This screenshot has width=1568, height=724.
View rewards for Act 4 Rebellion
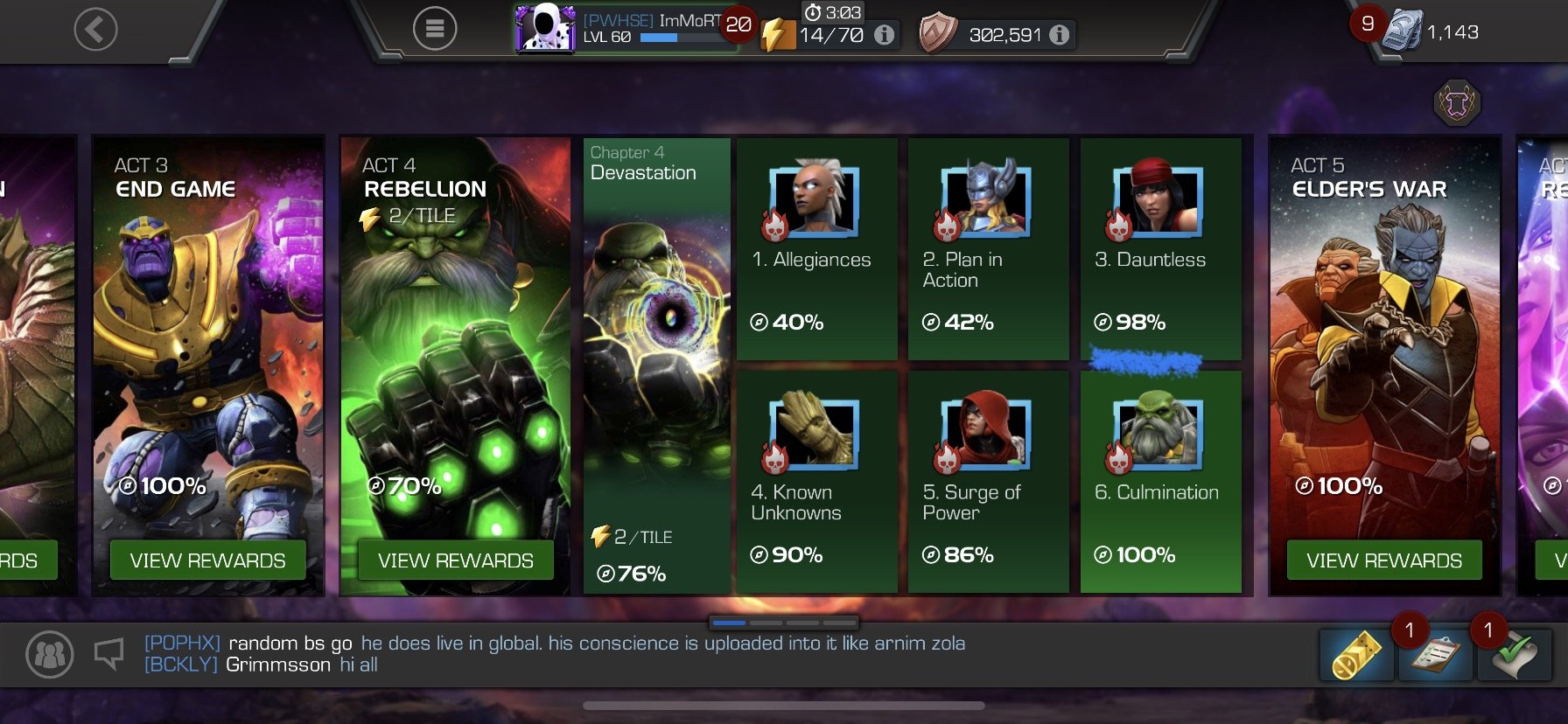pos(455,560)
